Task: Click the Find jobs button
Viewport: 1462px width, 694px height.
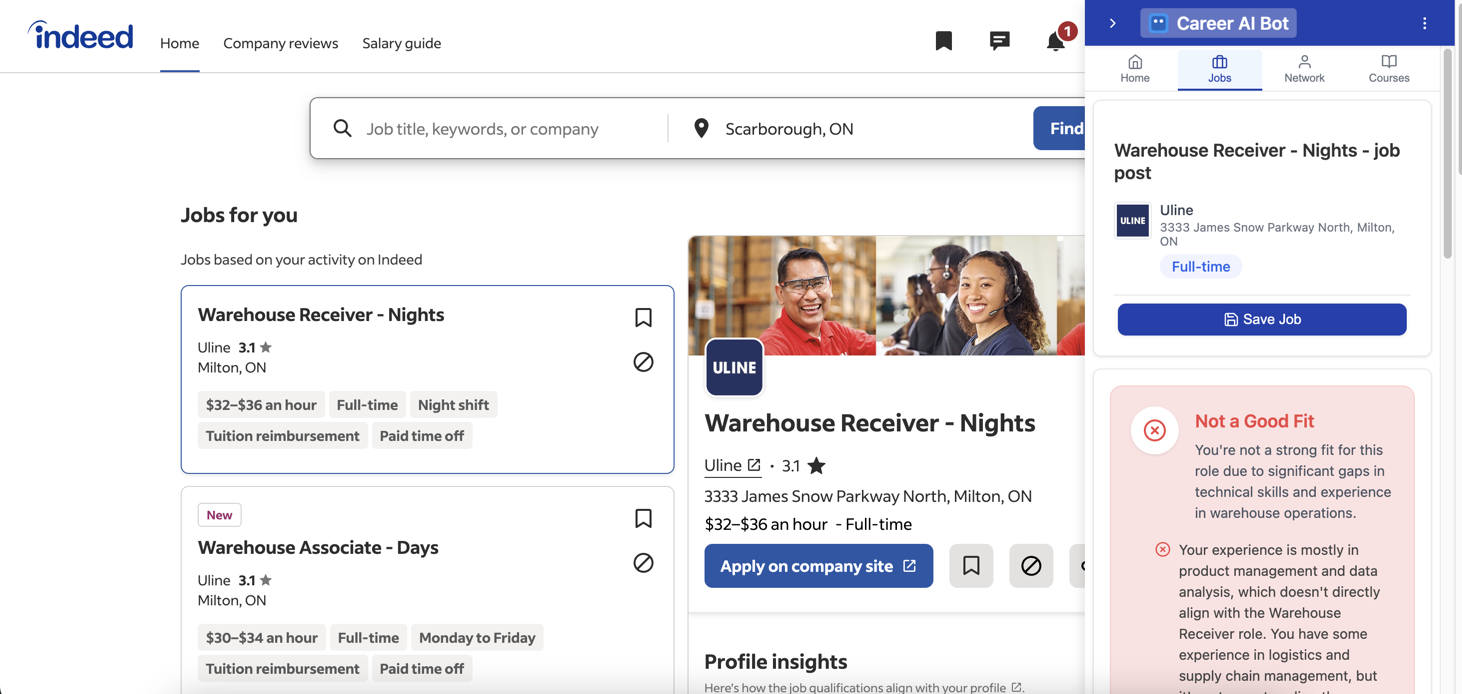Action: coord(1060,128)
